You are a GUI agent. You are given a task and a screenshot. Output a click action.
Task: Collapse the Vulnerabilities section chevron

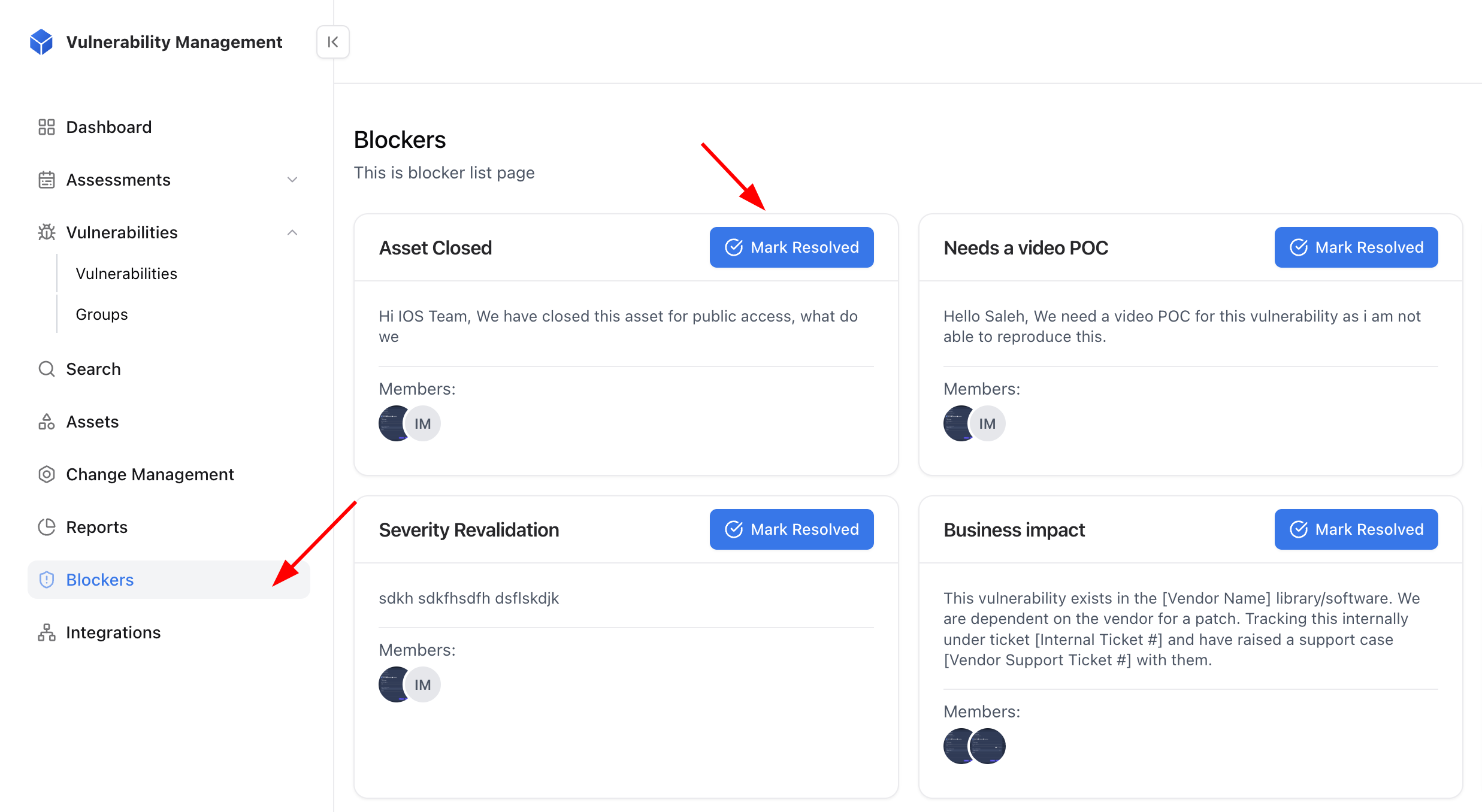(292, 232)
